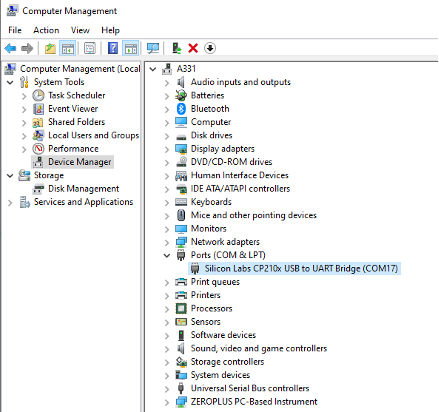The width and height of the screenshot is (439, 412).
Task: Click the Forward arrow toolbar icon
Action: tap(27, 48)
